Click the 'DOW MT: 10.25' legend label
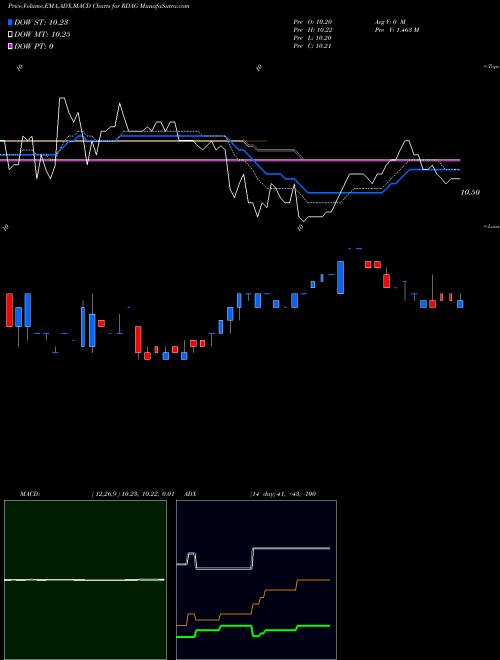Image resolution: width=500 pixels, height=660 pixels. [42, 35]
